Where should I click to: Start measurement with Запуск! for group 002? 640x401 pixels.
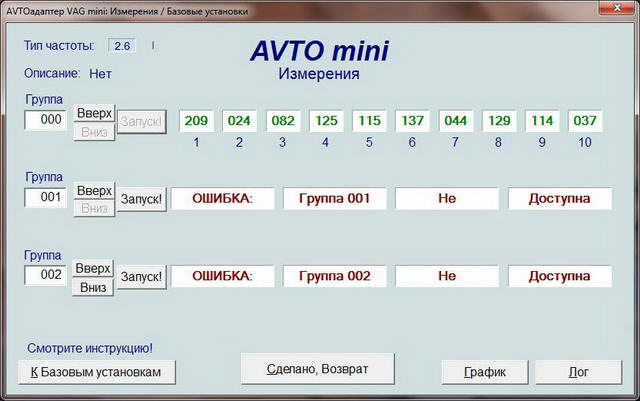142,277
